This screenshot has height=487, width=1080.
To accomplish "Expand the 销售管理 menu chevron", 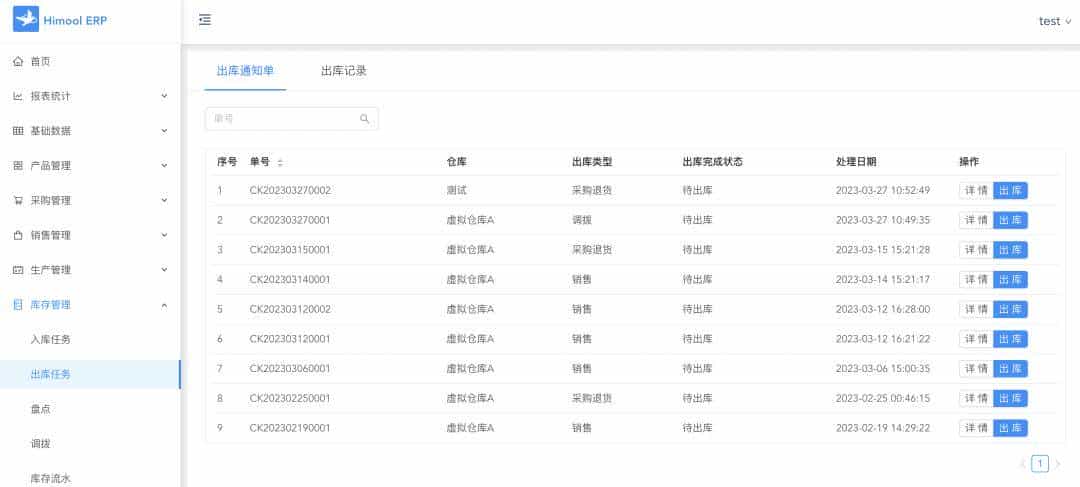I will (x=164, y=235).
